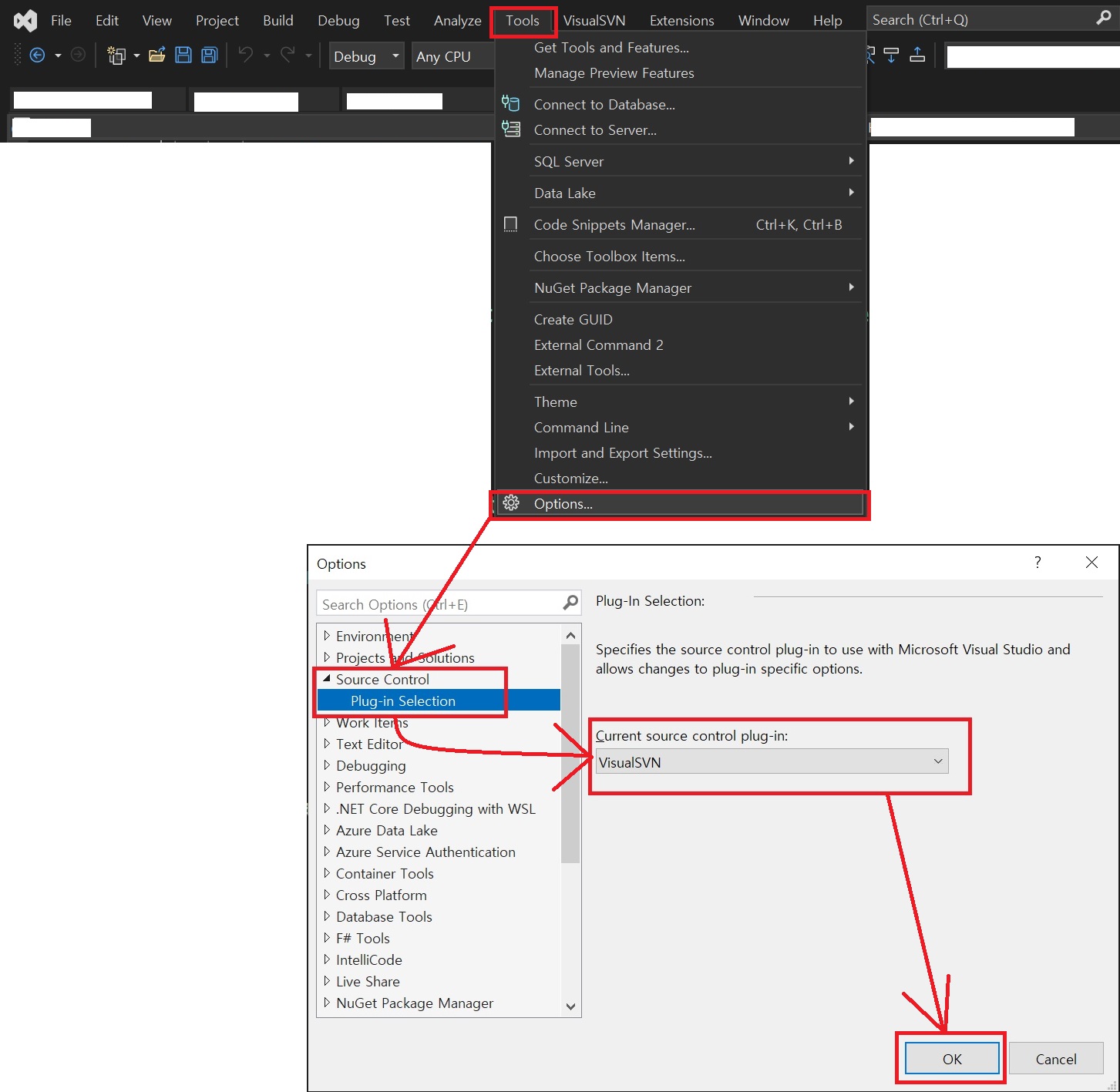The height and width of the screenshot is (1092, 1120).
Task: Select the Connect to Database icon
Action: tap(510, 102)
